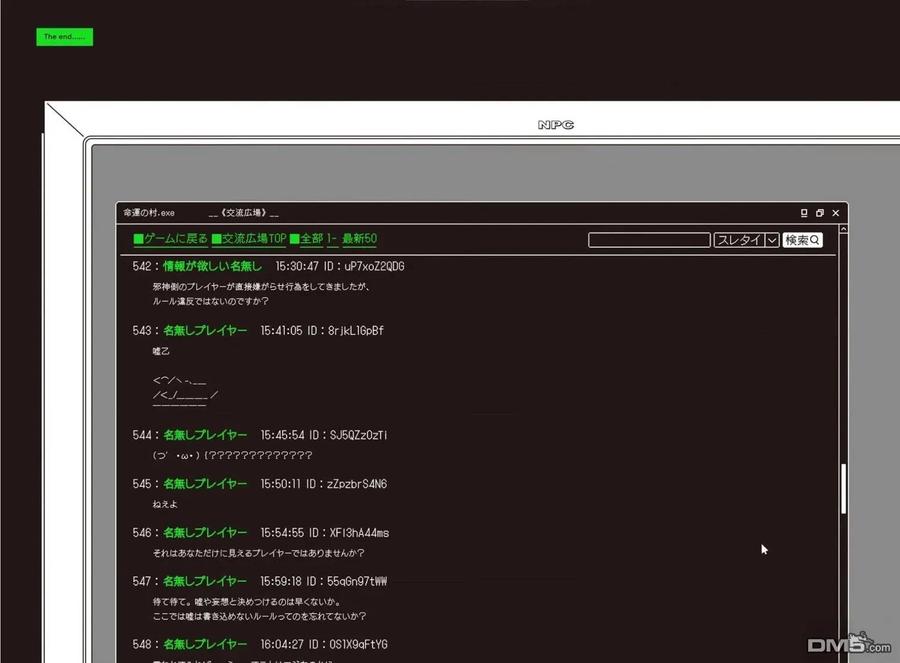The image size is (900, 663).
Task: Click ID 'XFI3hA44ms' on post 546
Action: point(359,533)
